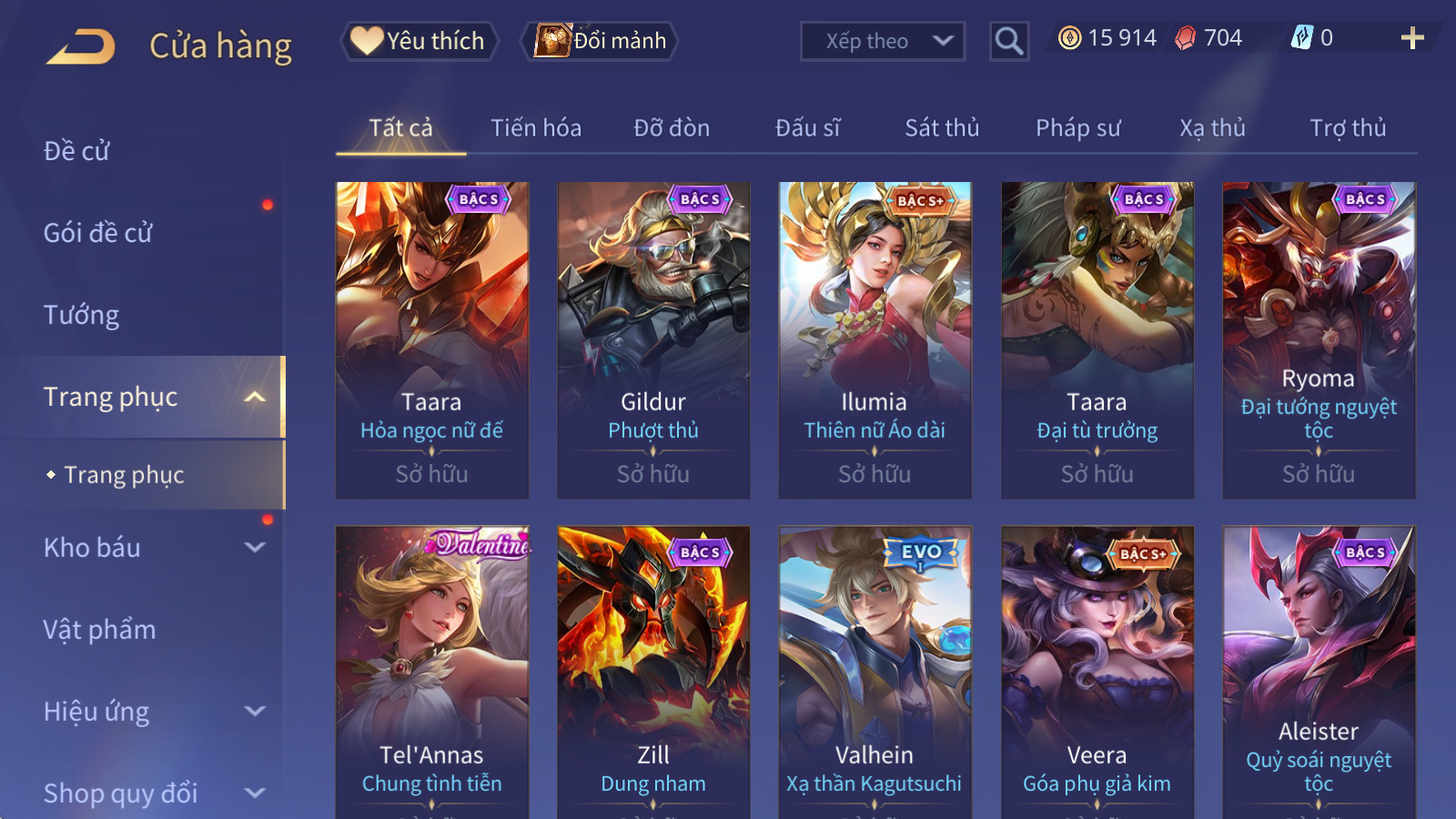Viewport: 1456px width, 819px height.
Task: Tap the plus icon to add currency
Action: [x=1412, y=38]
